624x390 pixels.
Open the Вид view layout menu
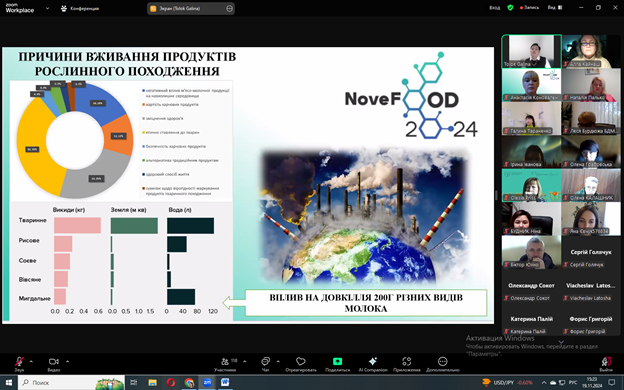click(x=555, y=8)
